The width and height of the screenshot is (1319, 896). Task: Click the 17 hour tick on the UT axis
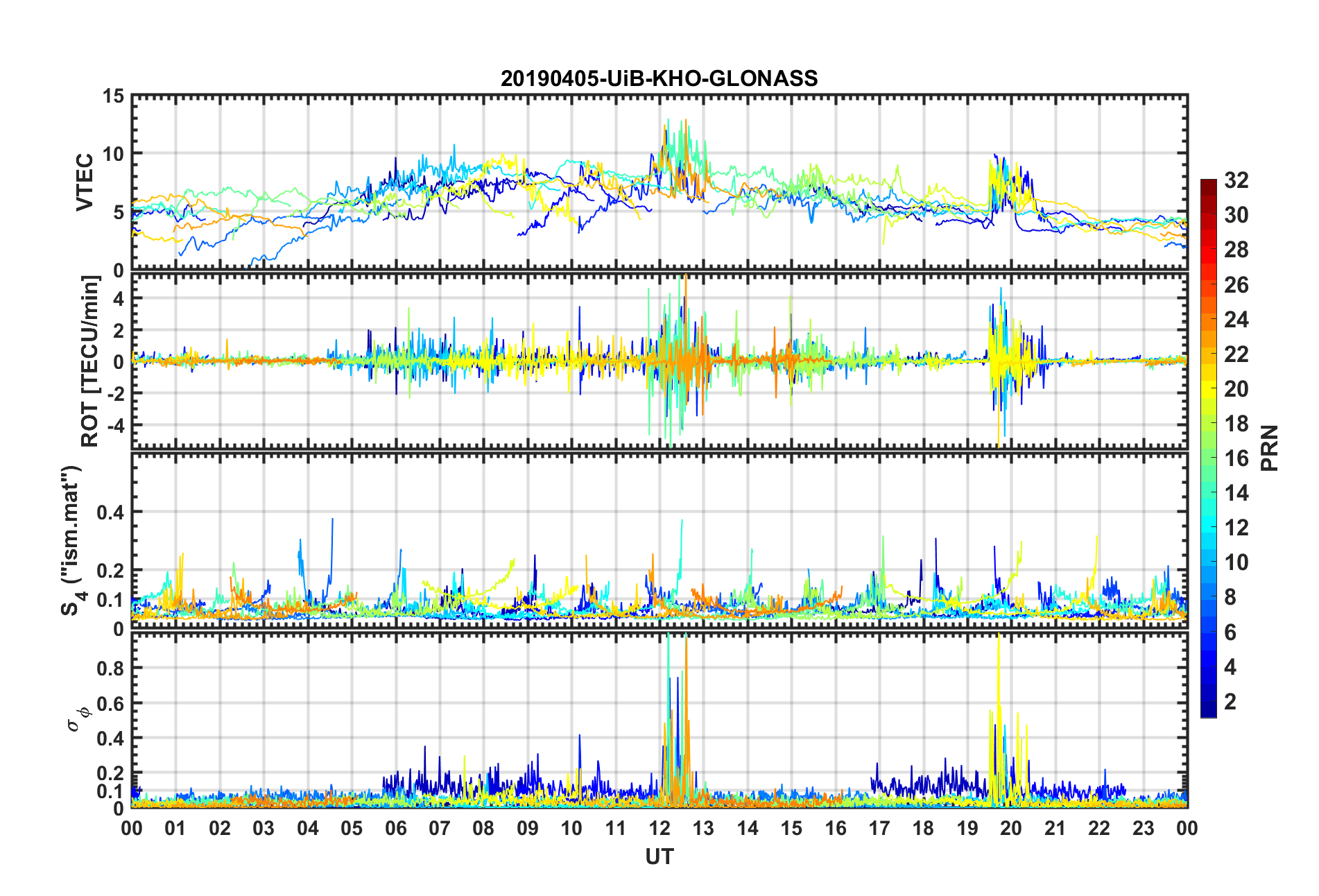pos(879,828)
